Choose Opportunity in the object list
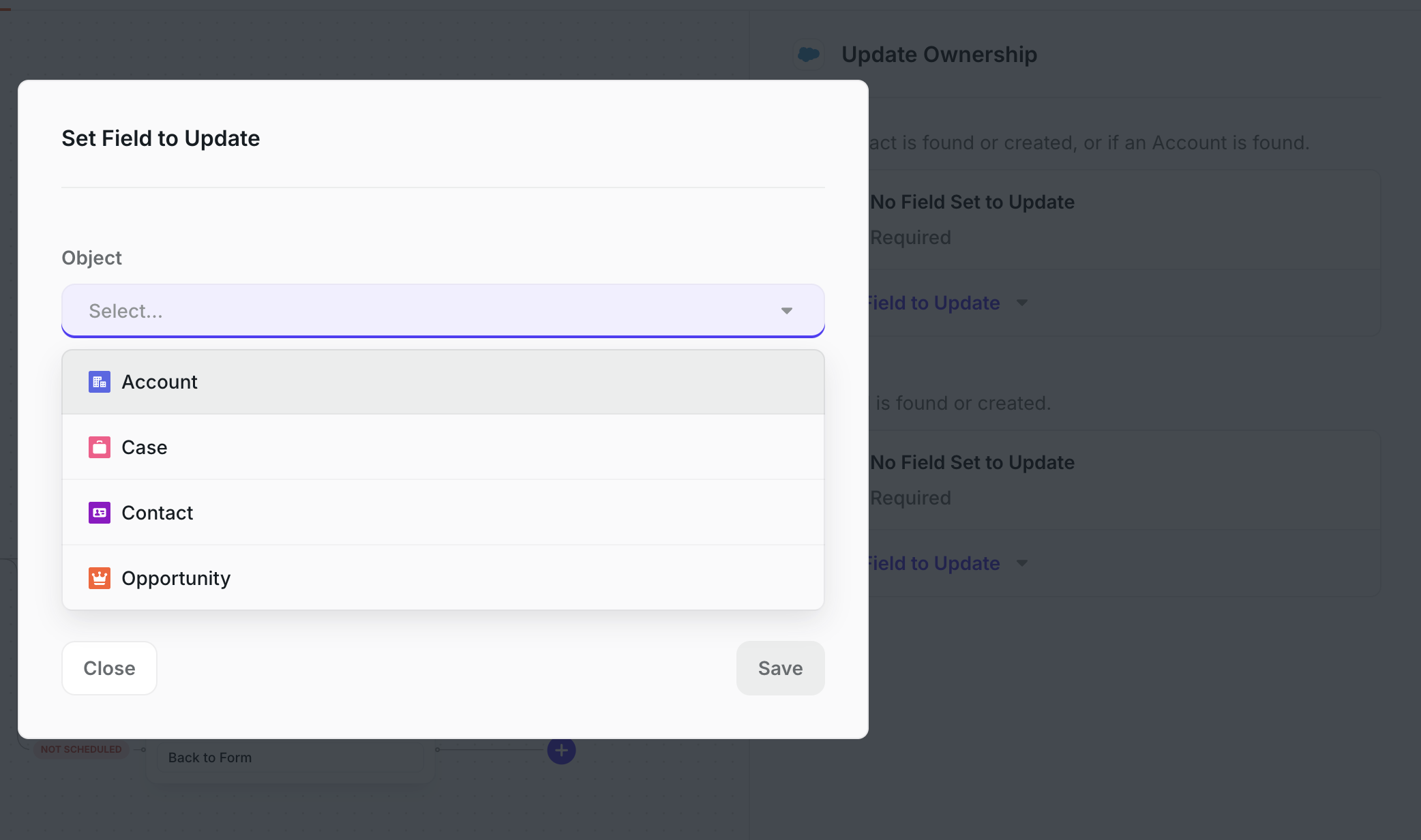Screen dimensions: 1421x840 click(x=176, y=578)
